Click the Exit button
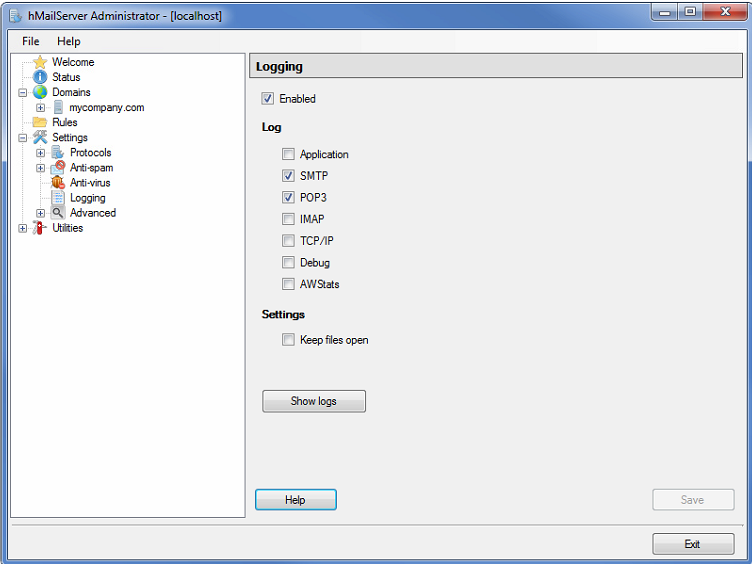Screen dimensions: 752x564 pyautogui.click(x=693, y=544)
